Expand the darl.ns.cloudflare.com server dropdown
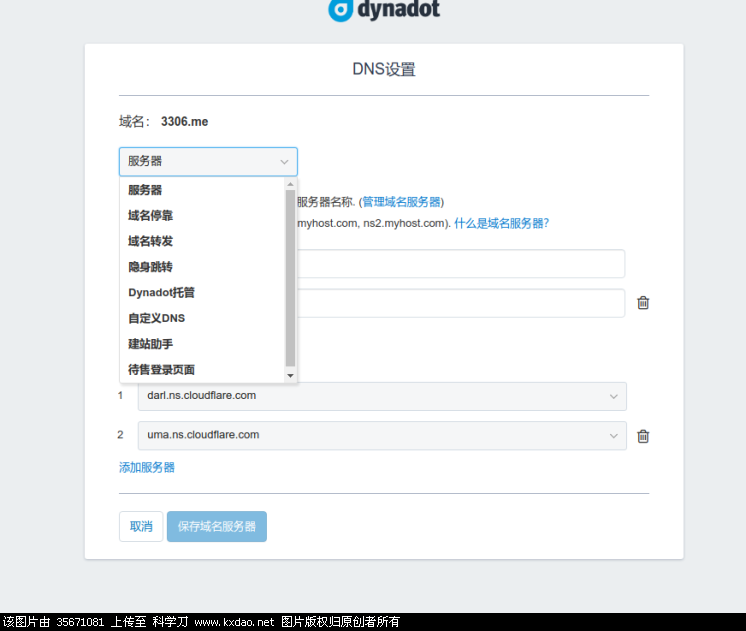 coord(382,396)
